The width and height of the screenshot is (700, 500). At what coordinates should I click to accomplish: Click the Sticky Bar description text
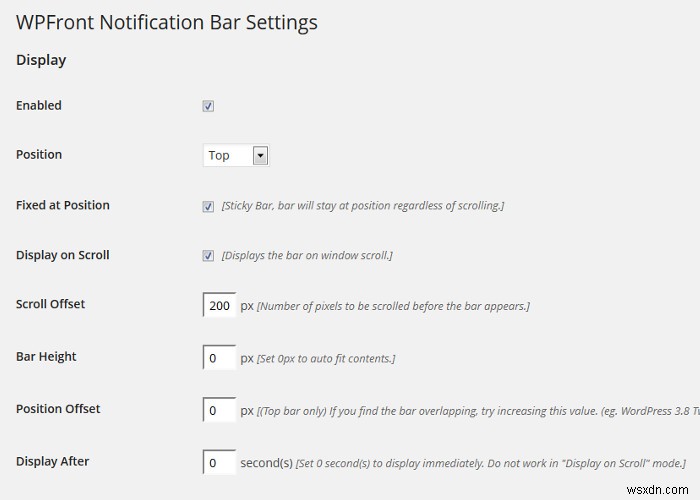click(362, 206)
